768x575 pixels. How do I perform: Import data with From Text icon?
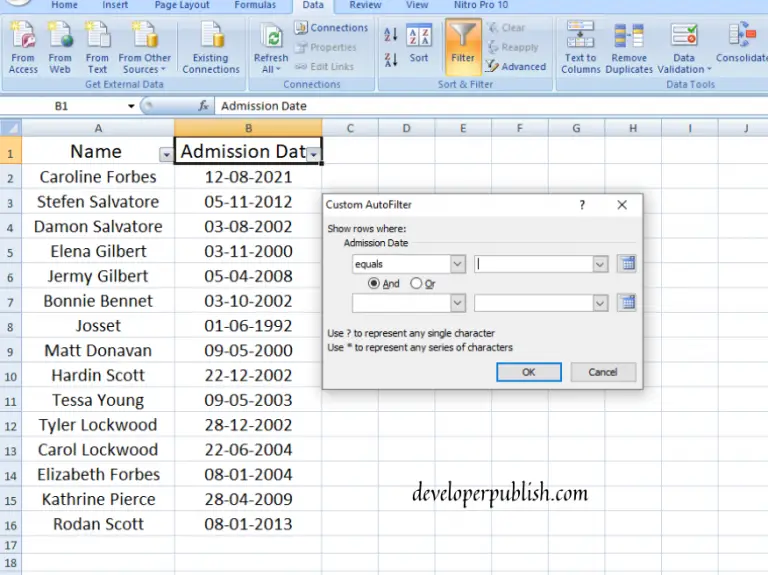97,48
